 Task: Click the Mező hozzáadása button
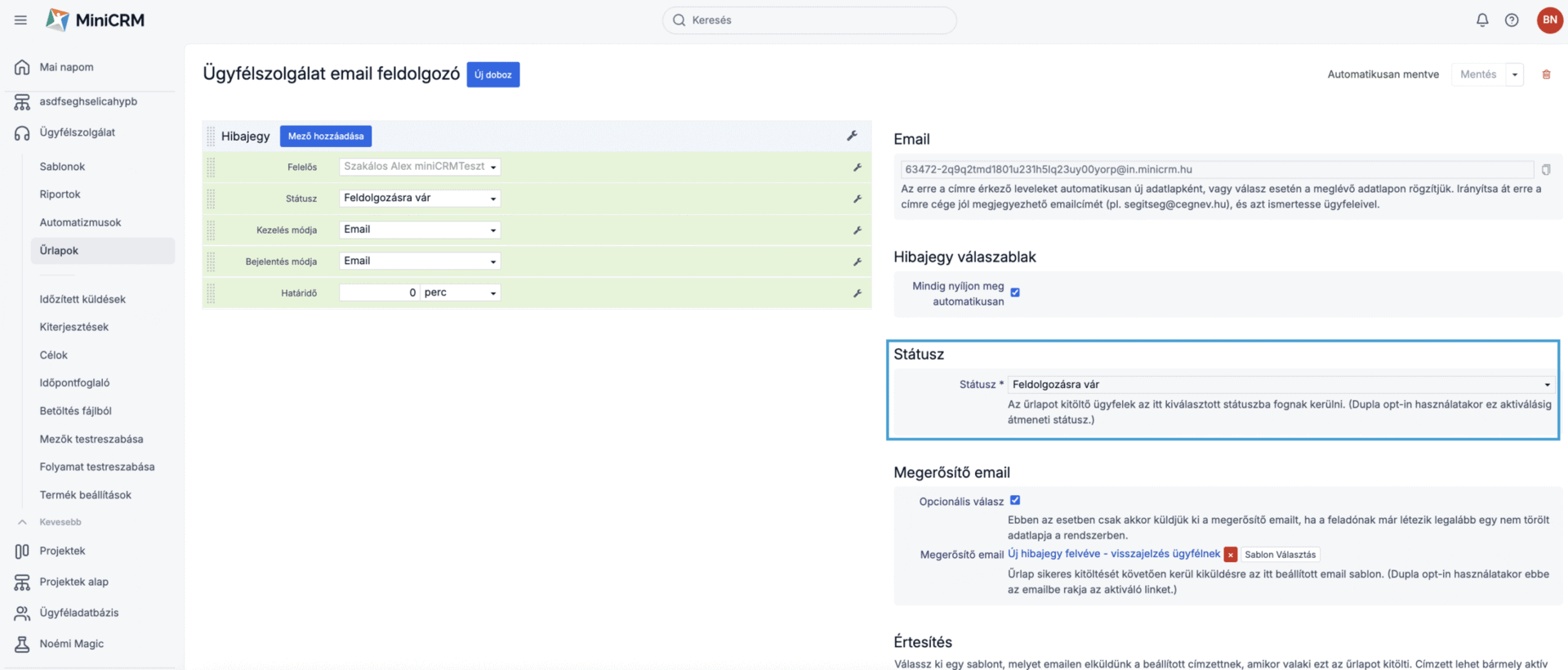(x=325, y=136)
